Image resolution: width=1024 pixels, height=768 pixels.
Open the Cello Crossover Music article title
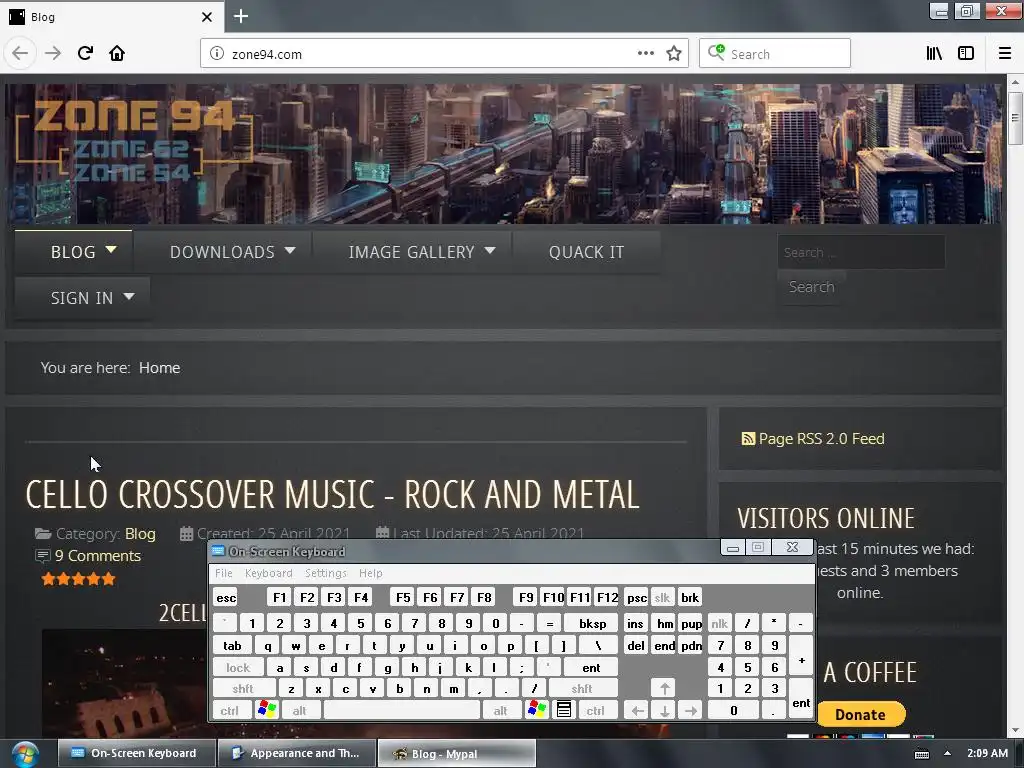332,494
